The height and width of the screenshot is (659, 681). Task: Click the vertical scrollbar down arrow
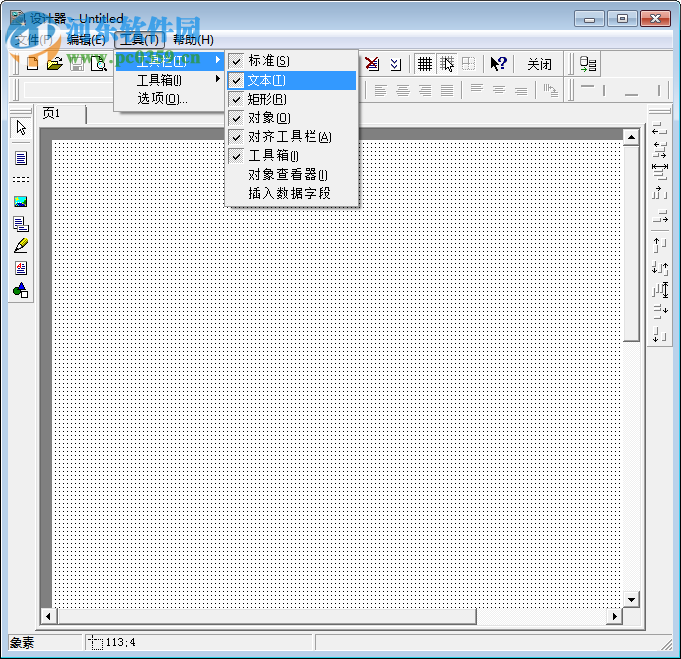point(631,600)
